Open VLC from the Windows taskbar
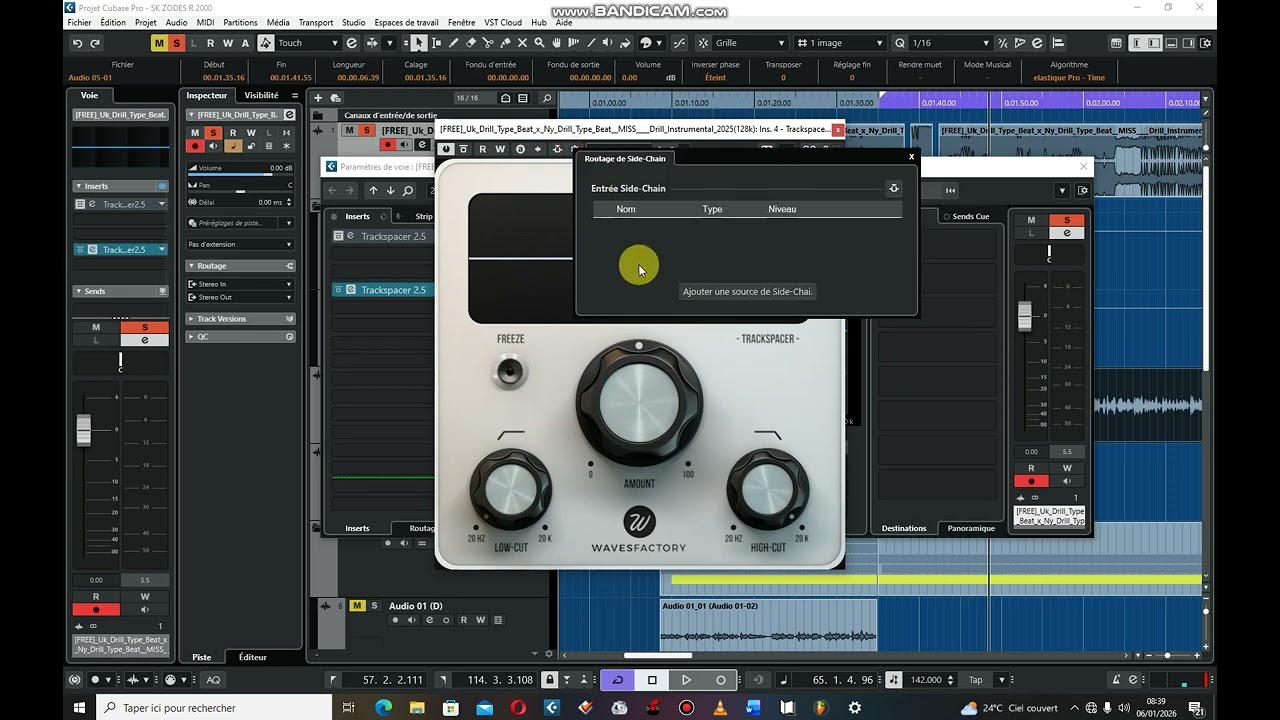1280x720 pixels. [x=720, y=708]
